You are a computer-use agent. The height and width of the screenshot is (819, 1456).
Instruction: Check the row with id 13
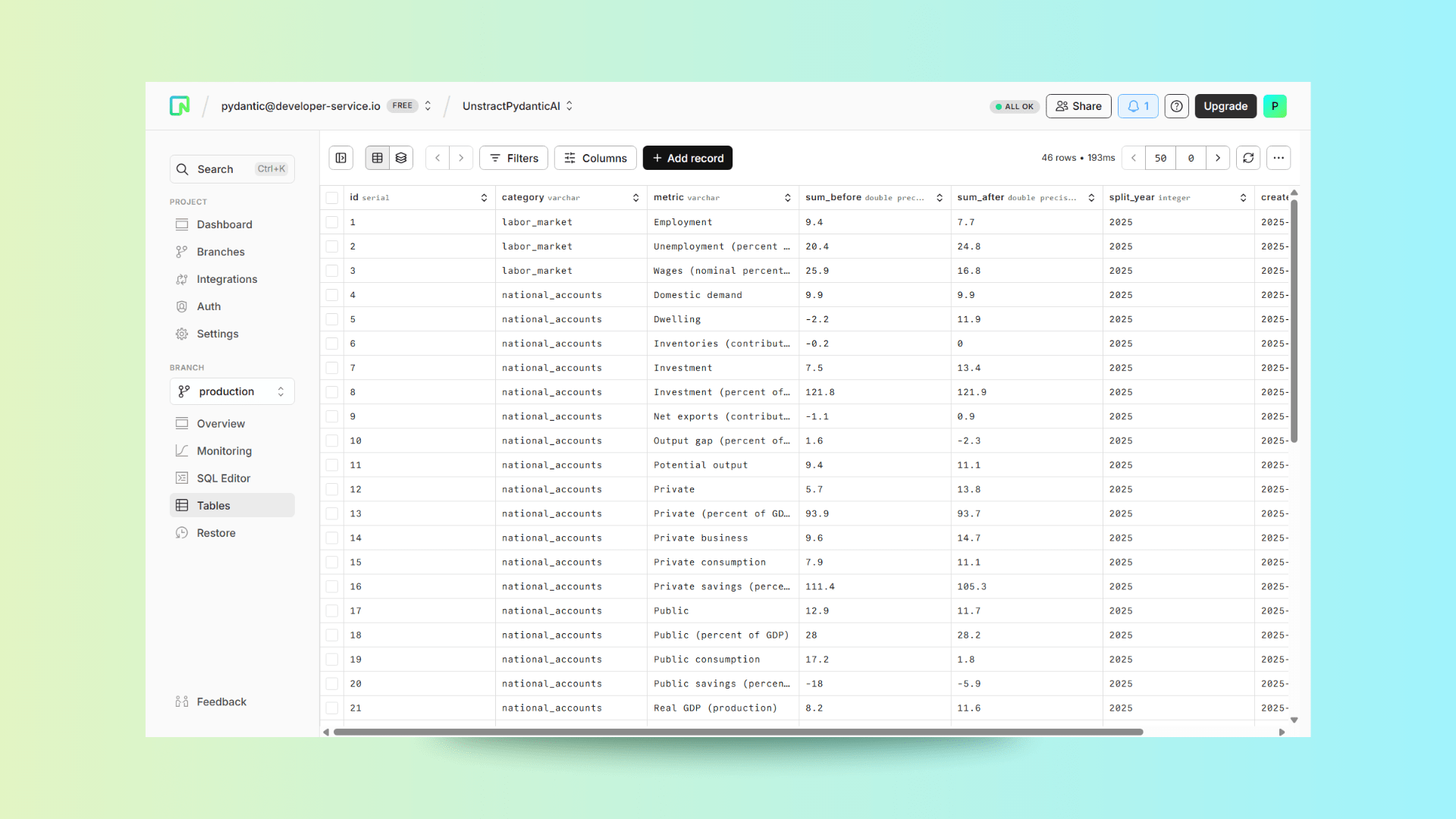click(x=332, y=513)
